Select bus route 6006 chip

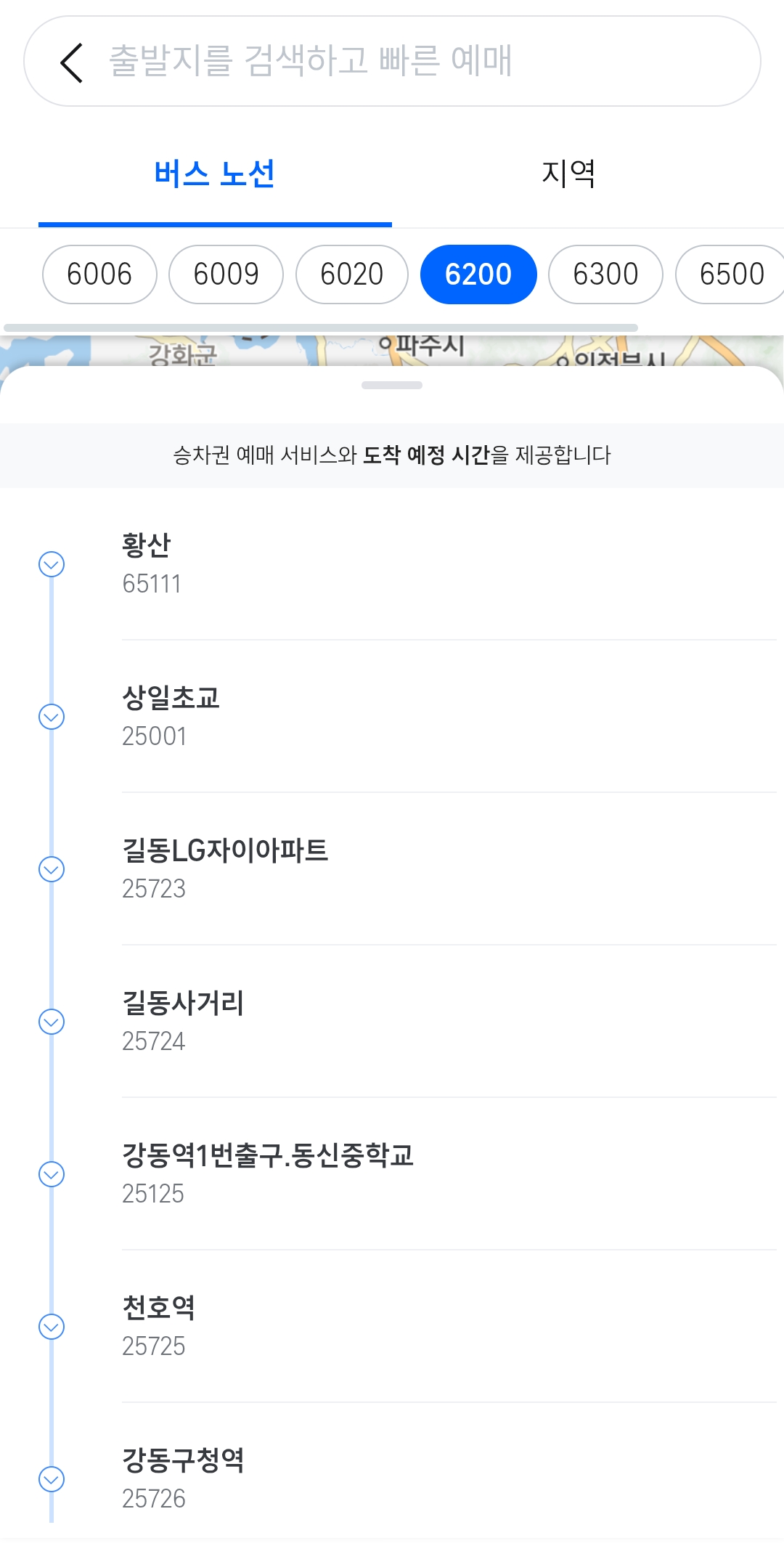click(99, 274)
